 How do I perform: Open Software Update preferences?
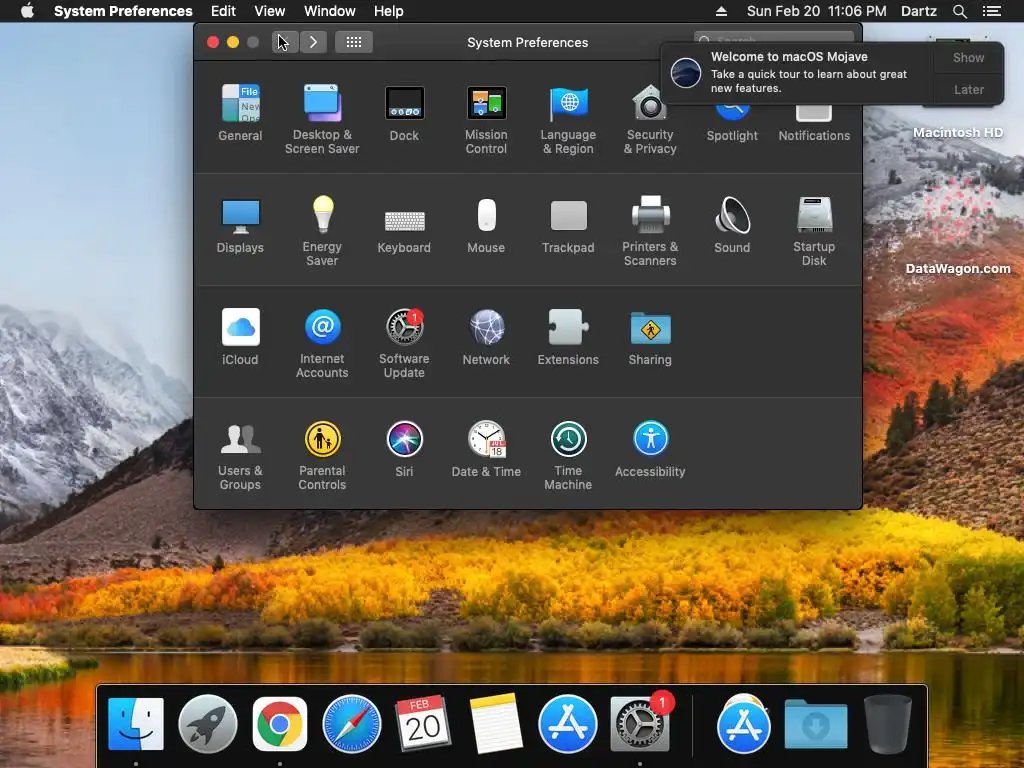[x=404, y=343]
